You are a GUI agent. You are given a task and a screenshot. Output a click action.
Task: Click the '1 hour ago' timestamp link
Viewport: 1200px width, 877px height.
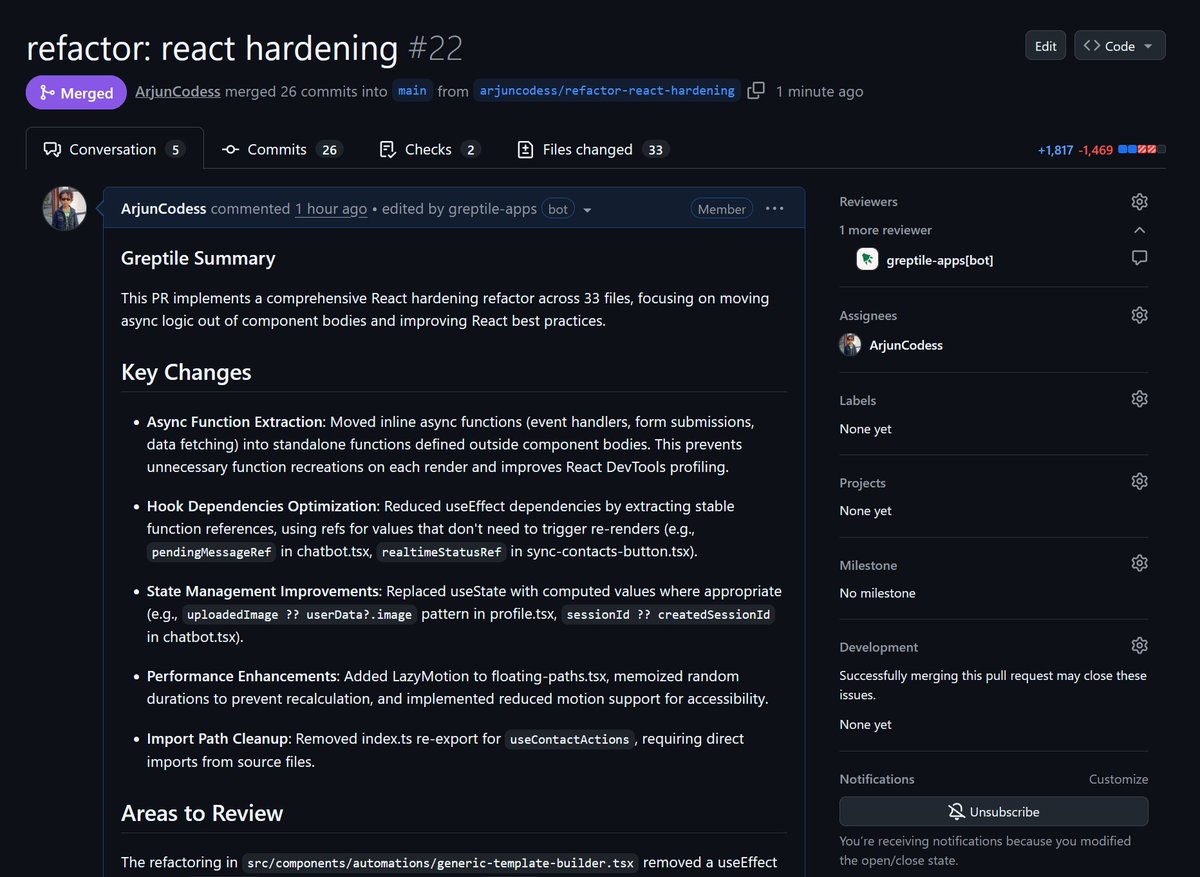point(331,209)
